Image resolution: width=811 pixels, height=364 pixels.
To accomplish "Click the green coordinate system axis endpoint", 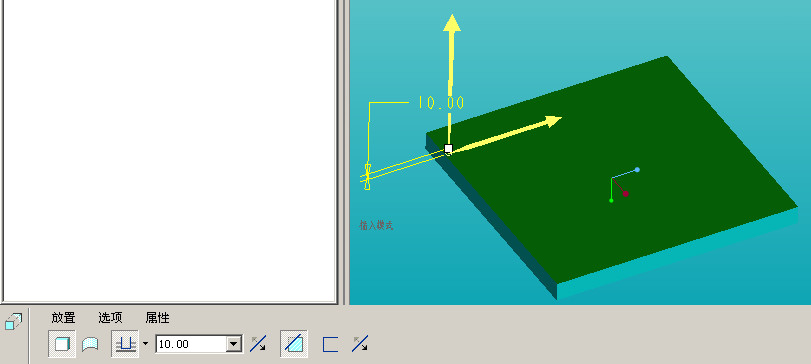I will pyautogui.click(x=611, y=200).
